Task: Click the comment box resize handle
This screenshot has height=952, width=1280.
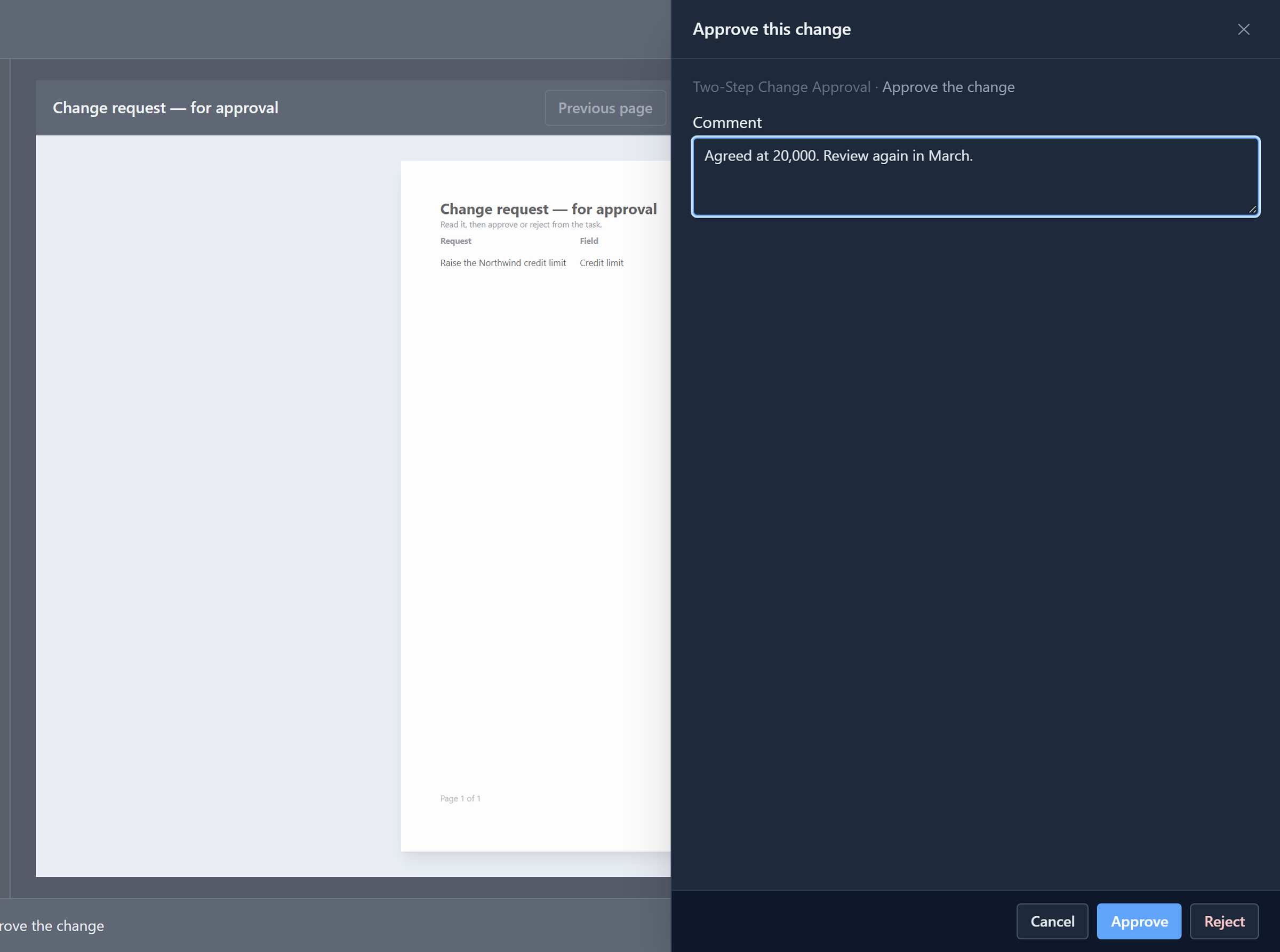Action: pos(1252,209)
